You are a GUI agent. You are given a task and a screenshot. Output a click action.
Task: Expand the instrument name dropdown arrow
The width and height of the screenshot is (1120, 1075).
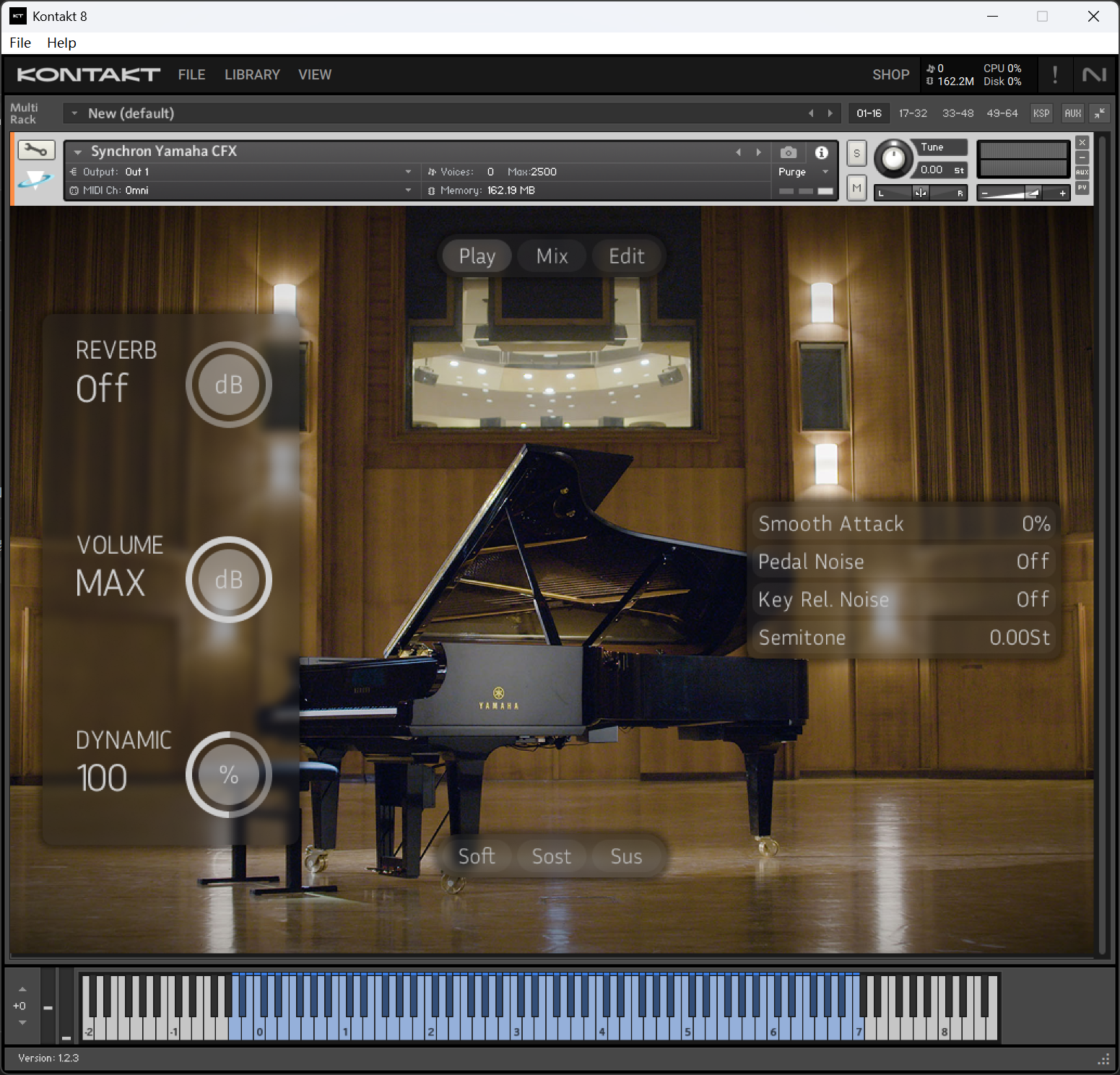[x=78, y=152]
